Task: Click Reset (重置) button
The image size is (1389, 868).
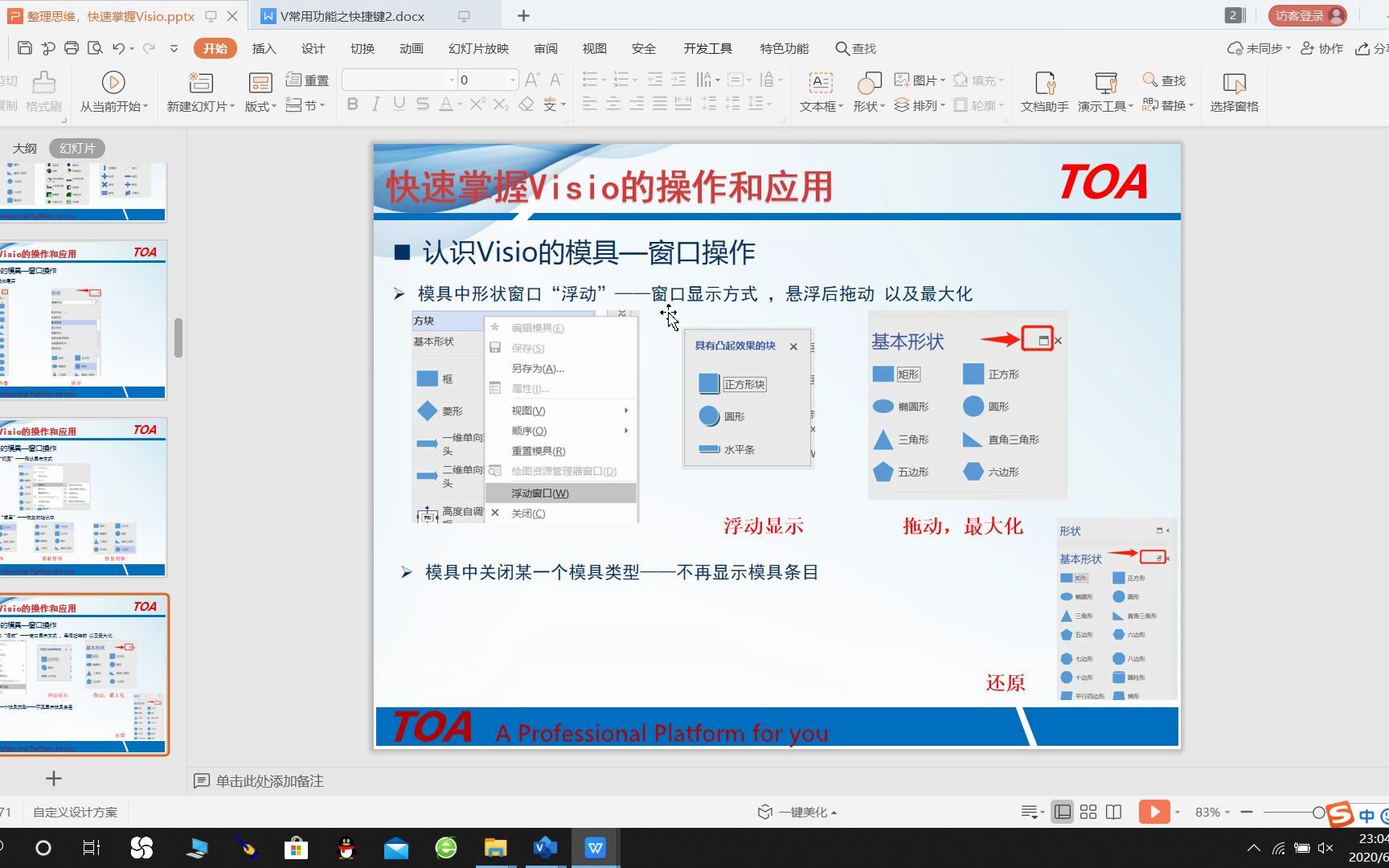Action: [308, 80]
